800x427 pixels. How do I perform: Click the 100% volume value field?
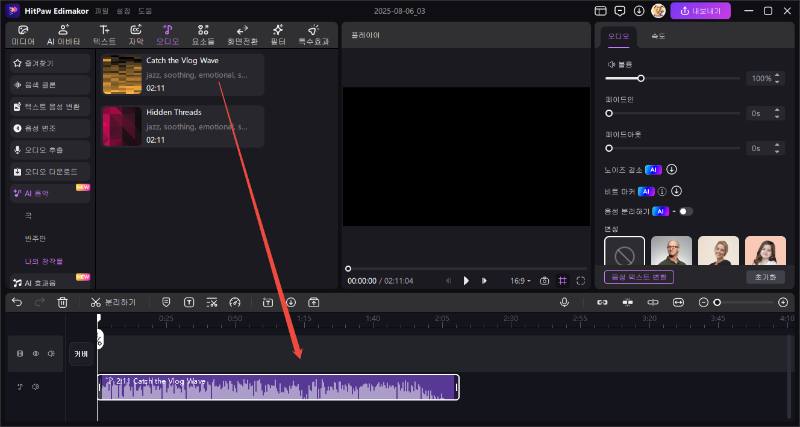click(x=761, y=79)
